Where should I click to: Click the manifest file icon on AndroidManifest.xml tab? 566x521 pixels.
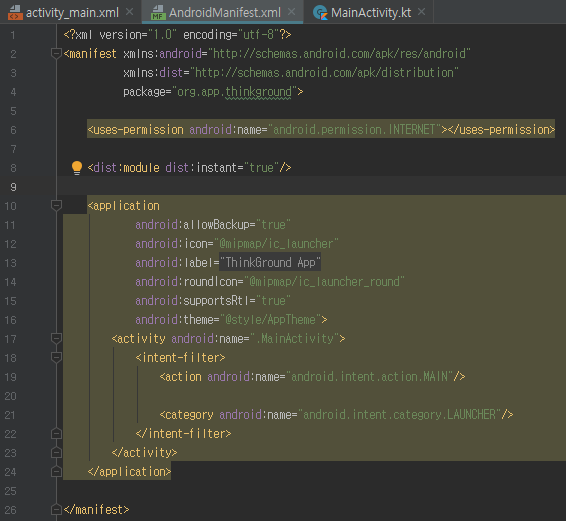(x=158, y=13)
